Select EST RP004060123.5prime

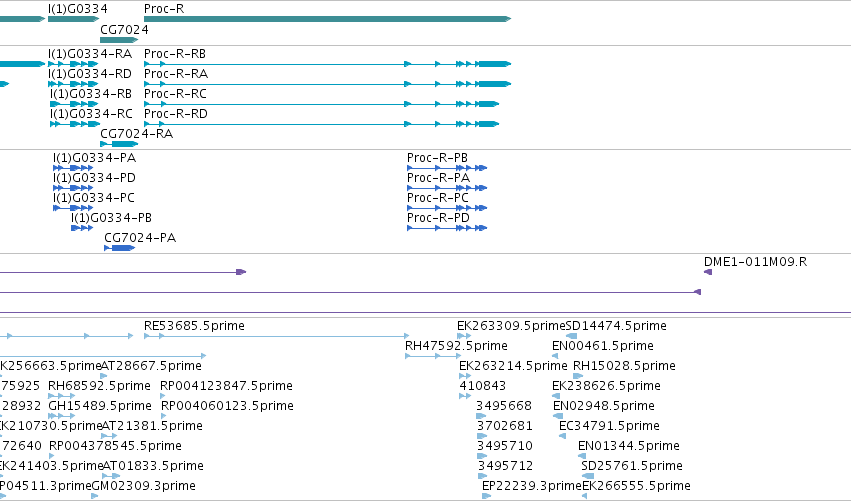click(x=164, y=417)
